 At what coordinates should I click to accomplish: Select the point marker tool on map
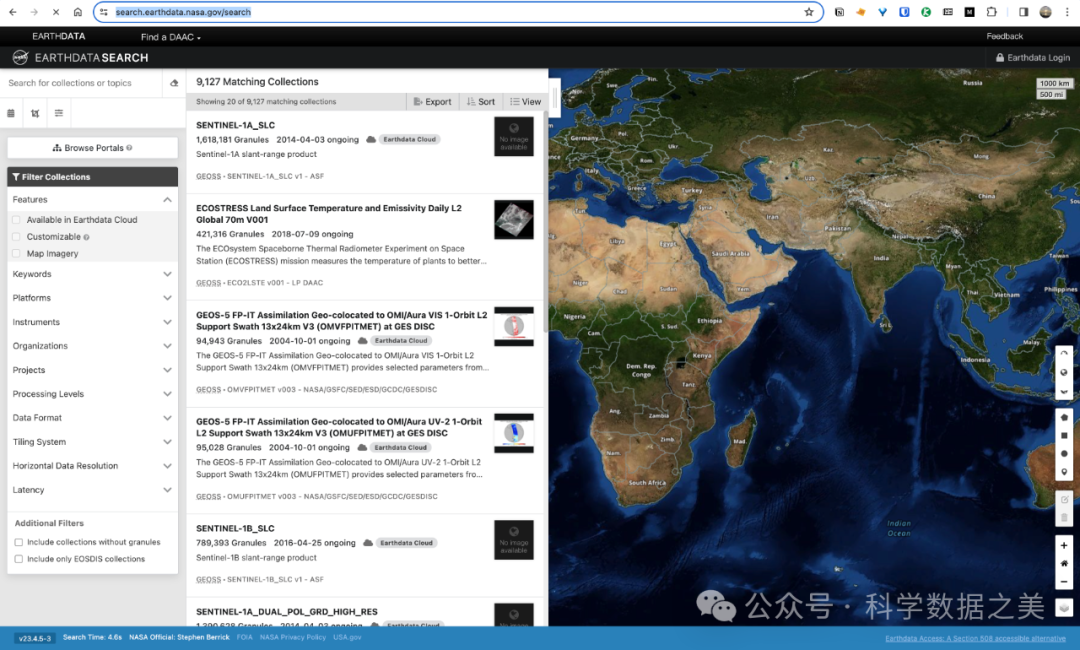(x=1064, y=471)
